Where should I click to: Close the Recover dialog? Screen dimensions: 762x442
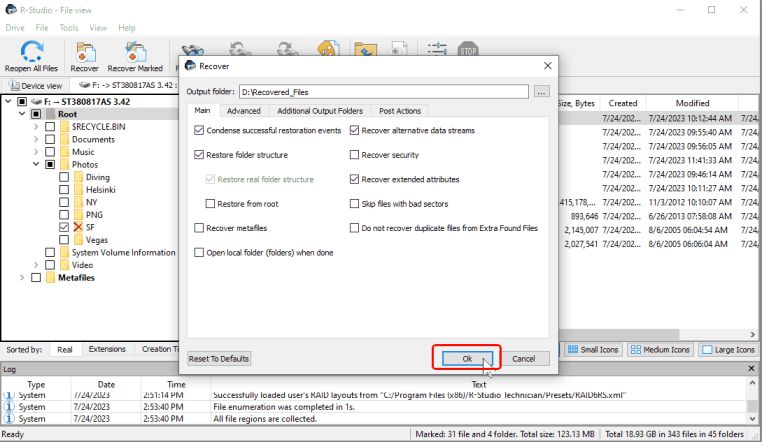548,66
